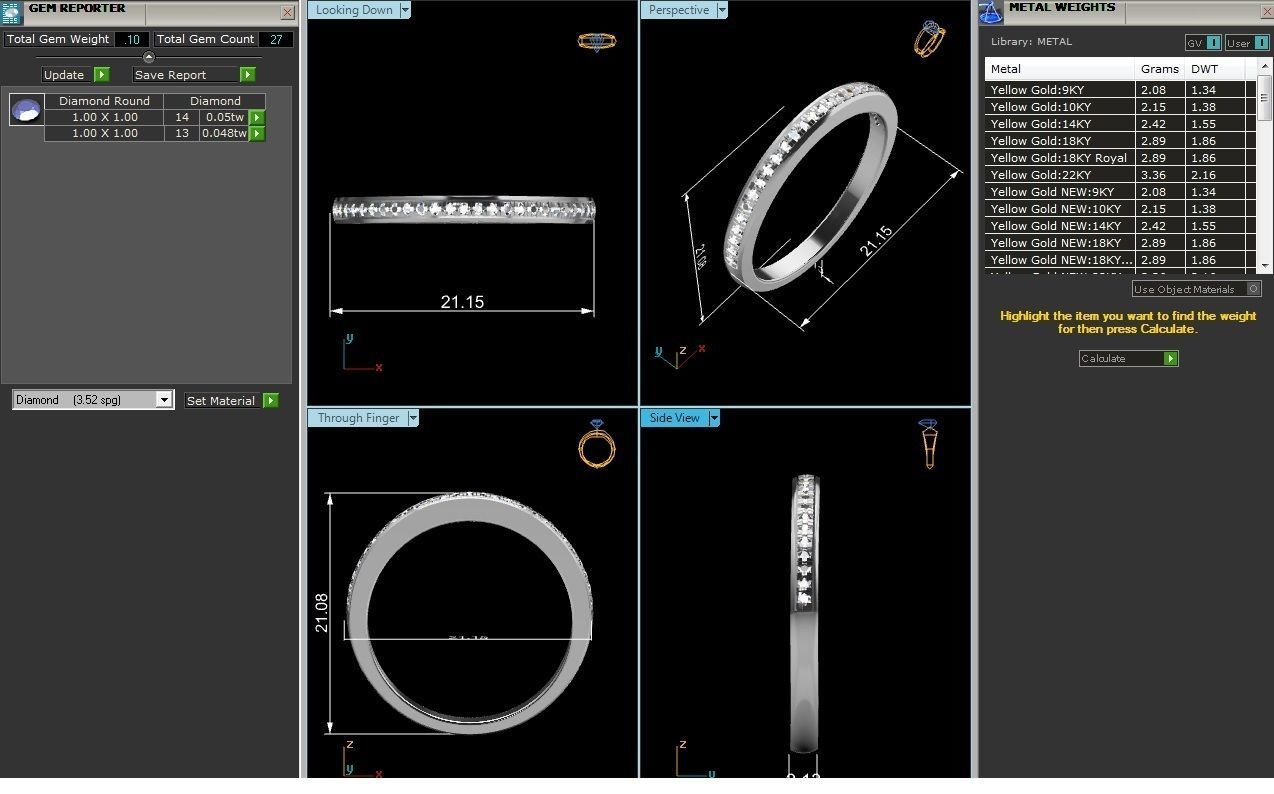Select the Yellow Gold:18KY row
Viewport: 1274px width, 794px height.
pyautogui.click(x=1120, y=141)
